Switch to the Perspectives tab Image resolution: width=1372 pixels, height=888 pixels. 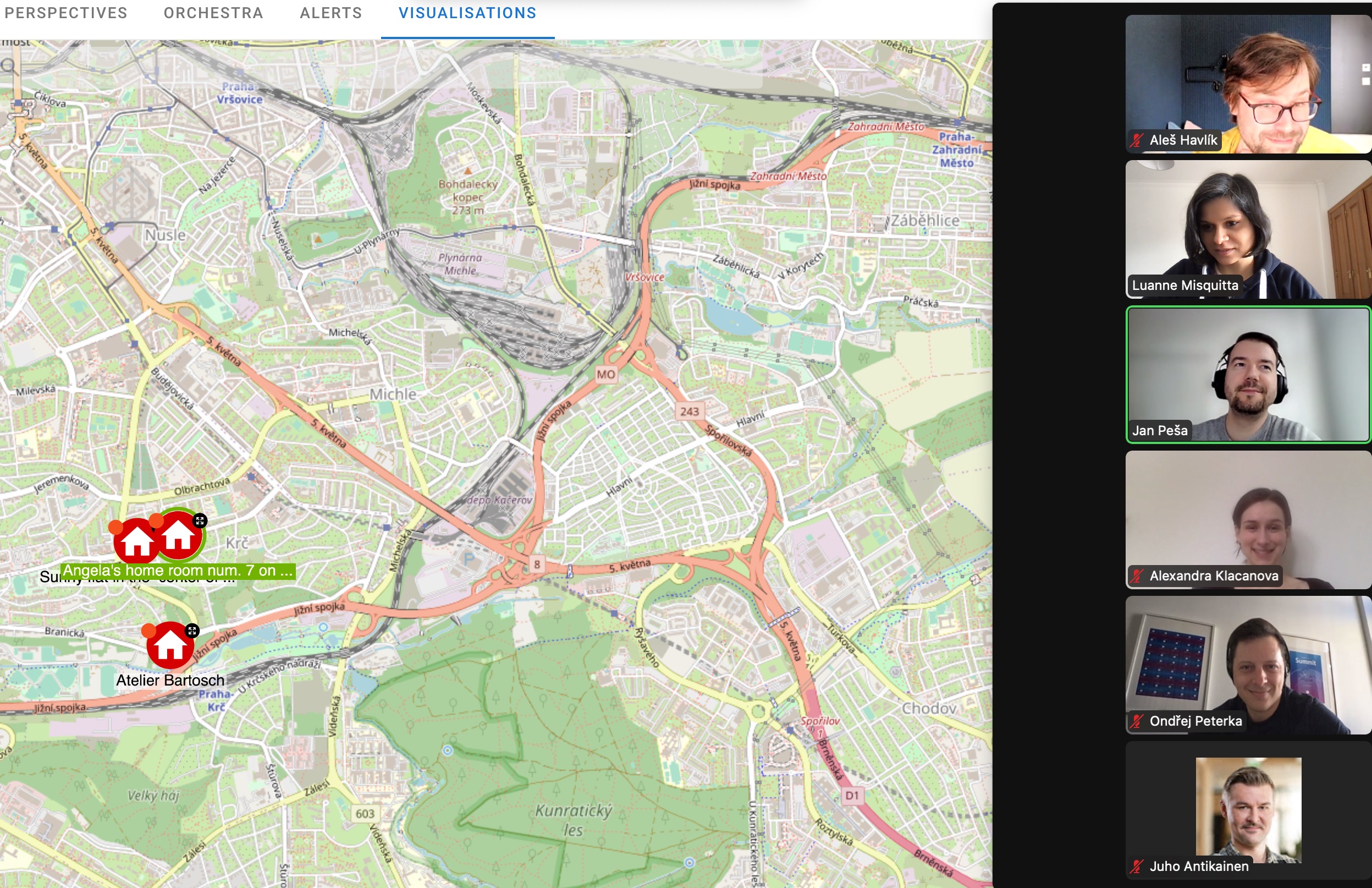[65, 13]
